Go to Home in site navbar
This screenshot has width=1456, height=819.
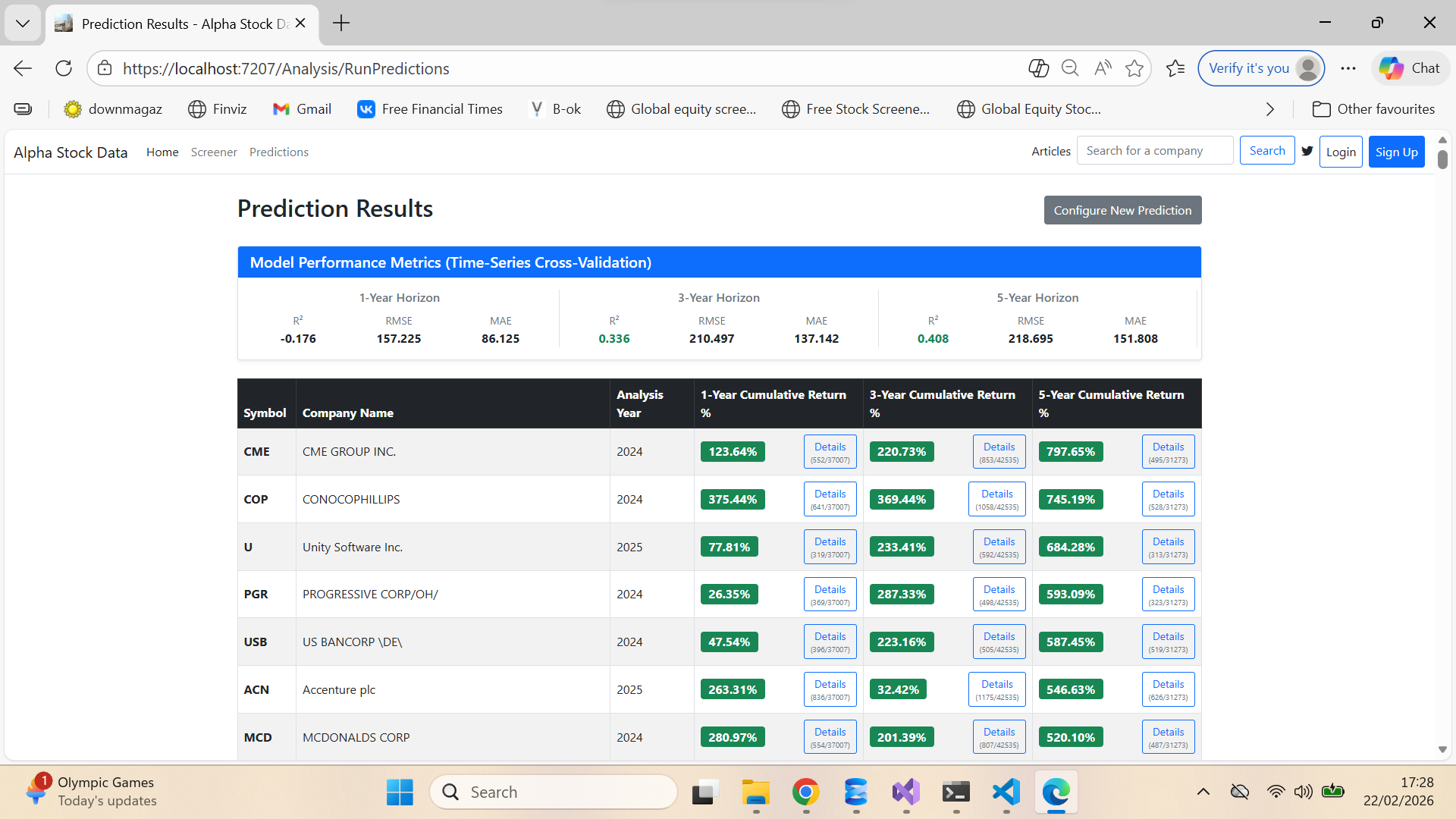(162, 152)
